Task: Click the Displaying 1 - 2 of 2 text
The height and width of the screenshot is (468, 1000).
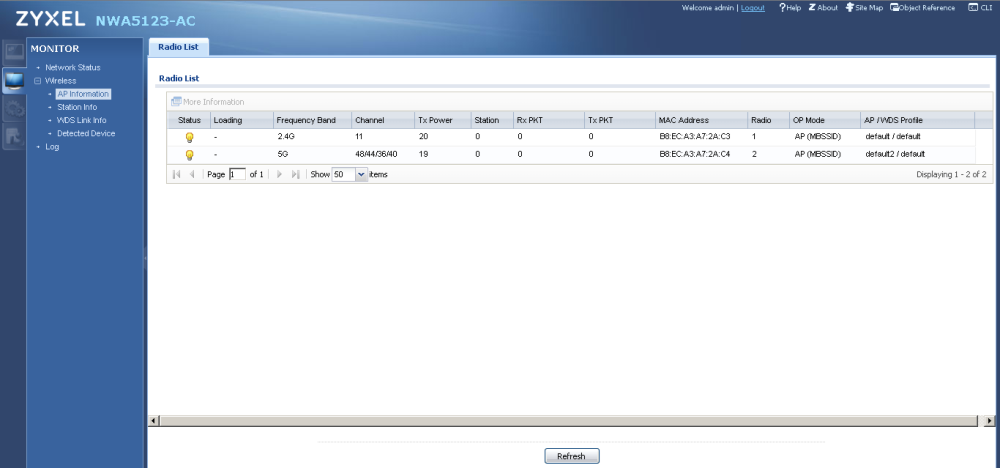Action: pyautogui.click(x=951, y=174)
